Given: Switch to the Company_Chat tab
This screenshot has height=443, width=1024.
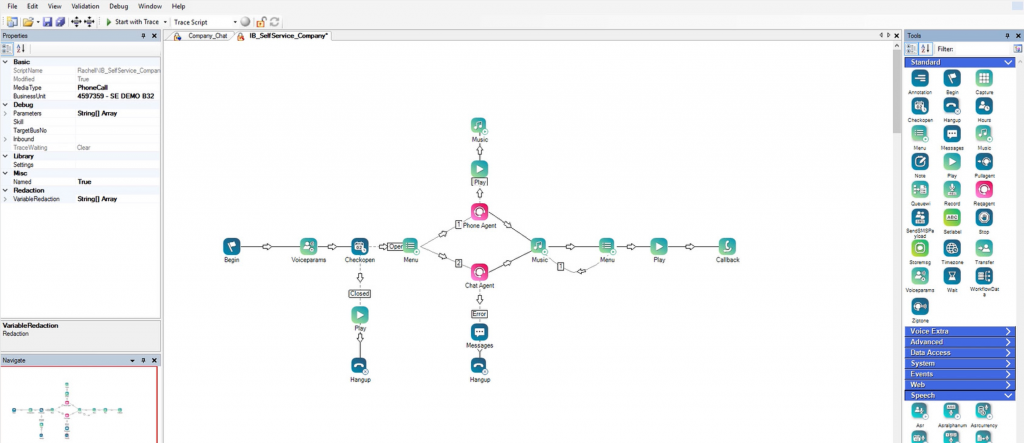Looking at the screenshot, I should (x=207, y=36).
